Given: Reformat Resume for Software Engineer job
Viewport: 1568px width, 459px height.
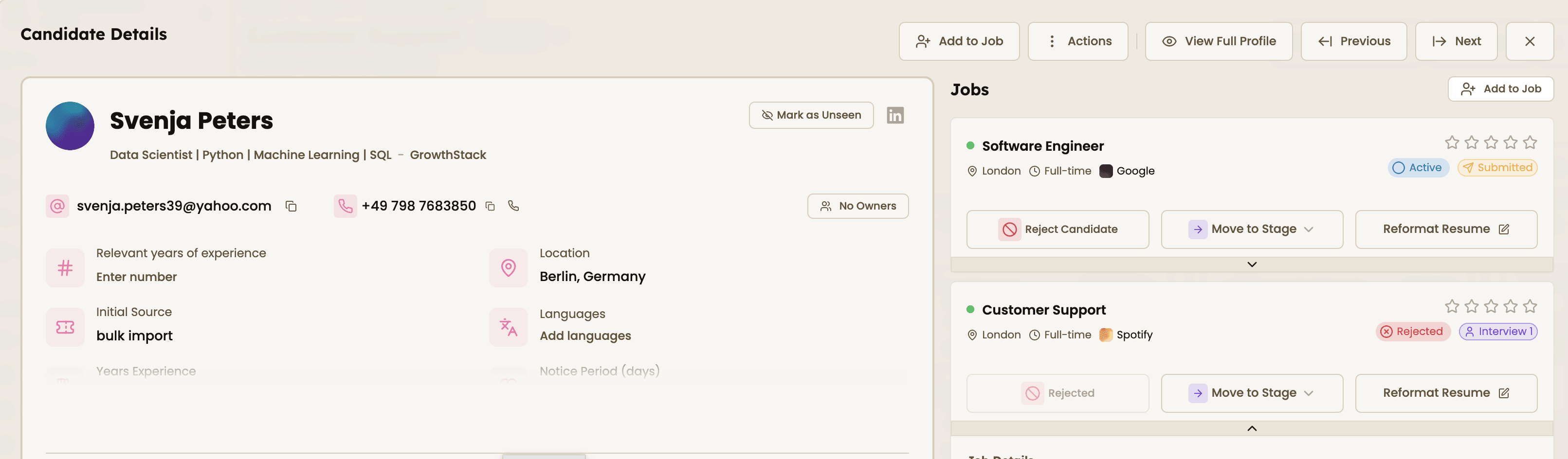Looking at the screenshot, I should (x=1446, y=229).
